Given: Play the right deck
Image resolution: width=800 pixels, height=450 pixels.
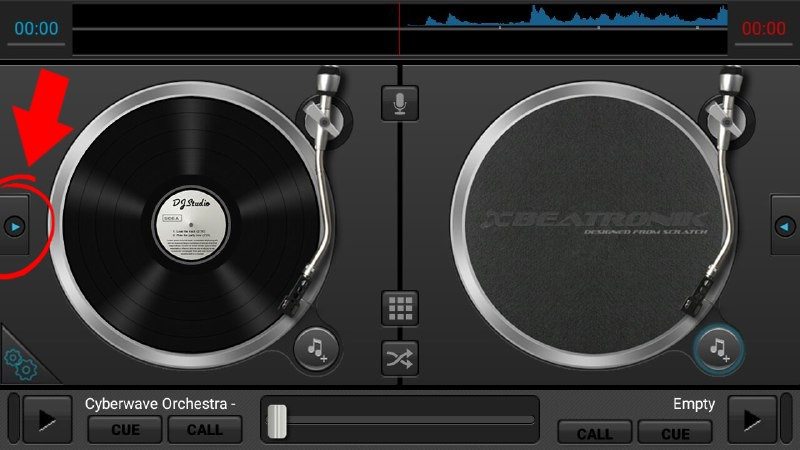Looking at the screenshot, I should 752,420.
